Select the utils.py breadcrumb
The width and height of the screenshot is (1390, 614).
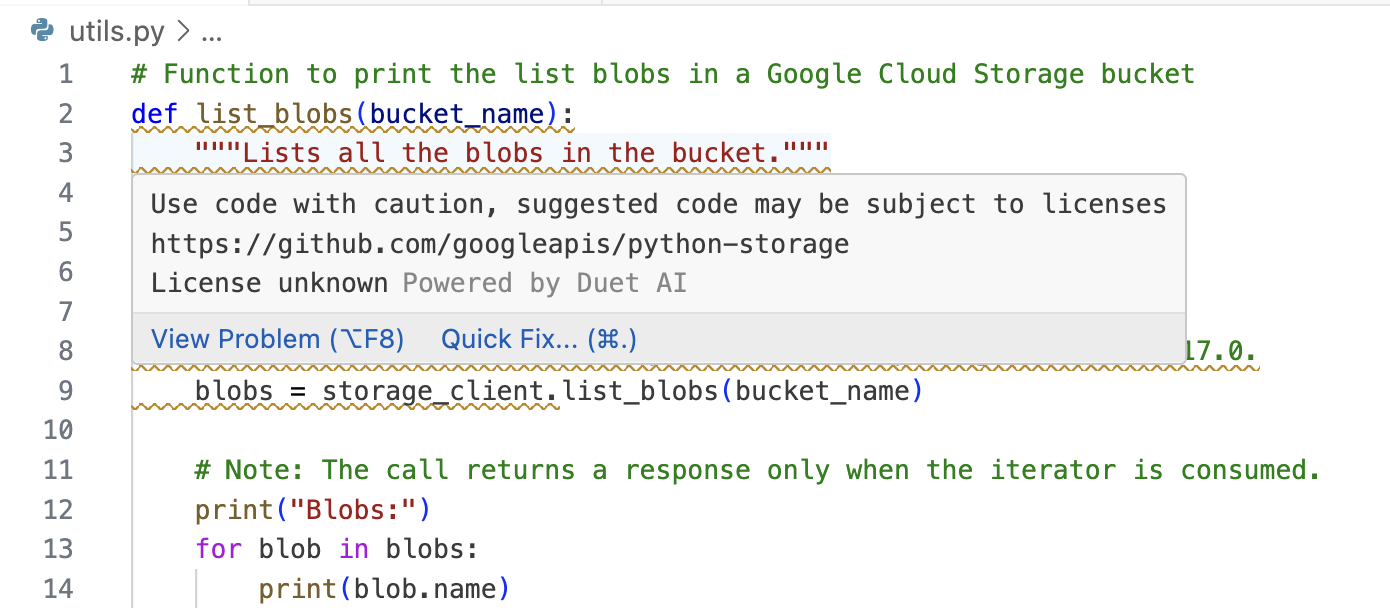[116, 33]
